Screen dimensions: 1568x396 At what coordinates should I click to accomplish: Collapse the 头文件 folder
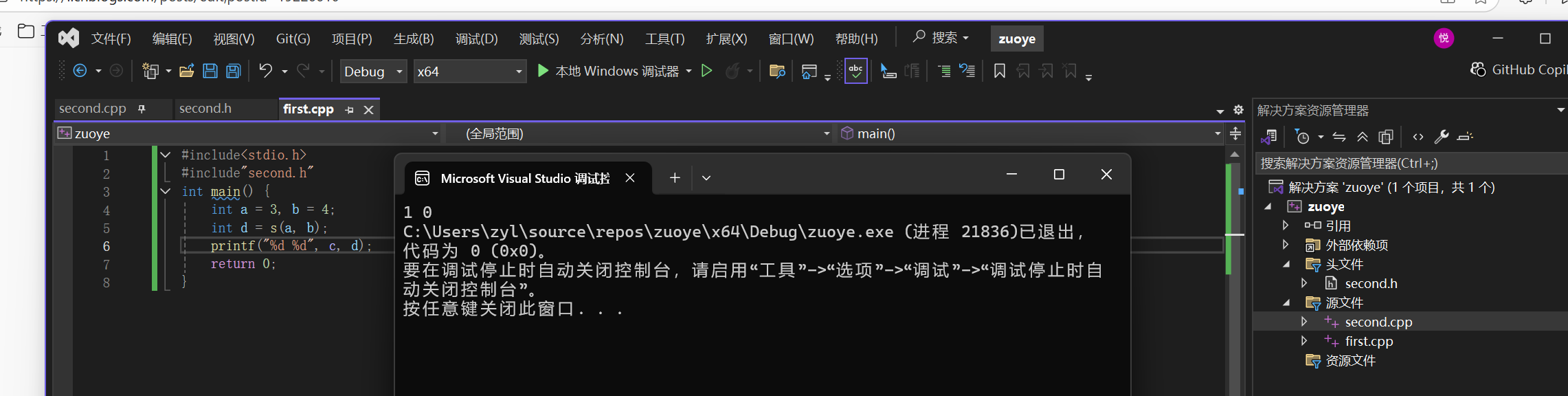tap(1286, 264)
